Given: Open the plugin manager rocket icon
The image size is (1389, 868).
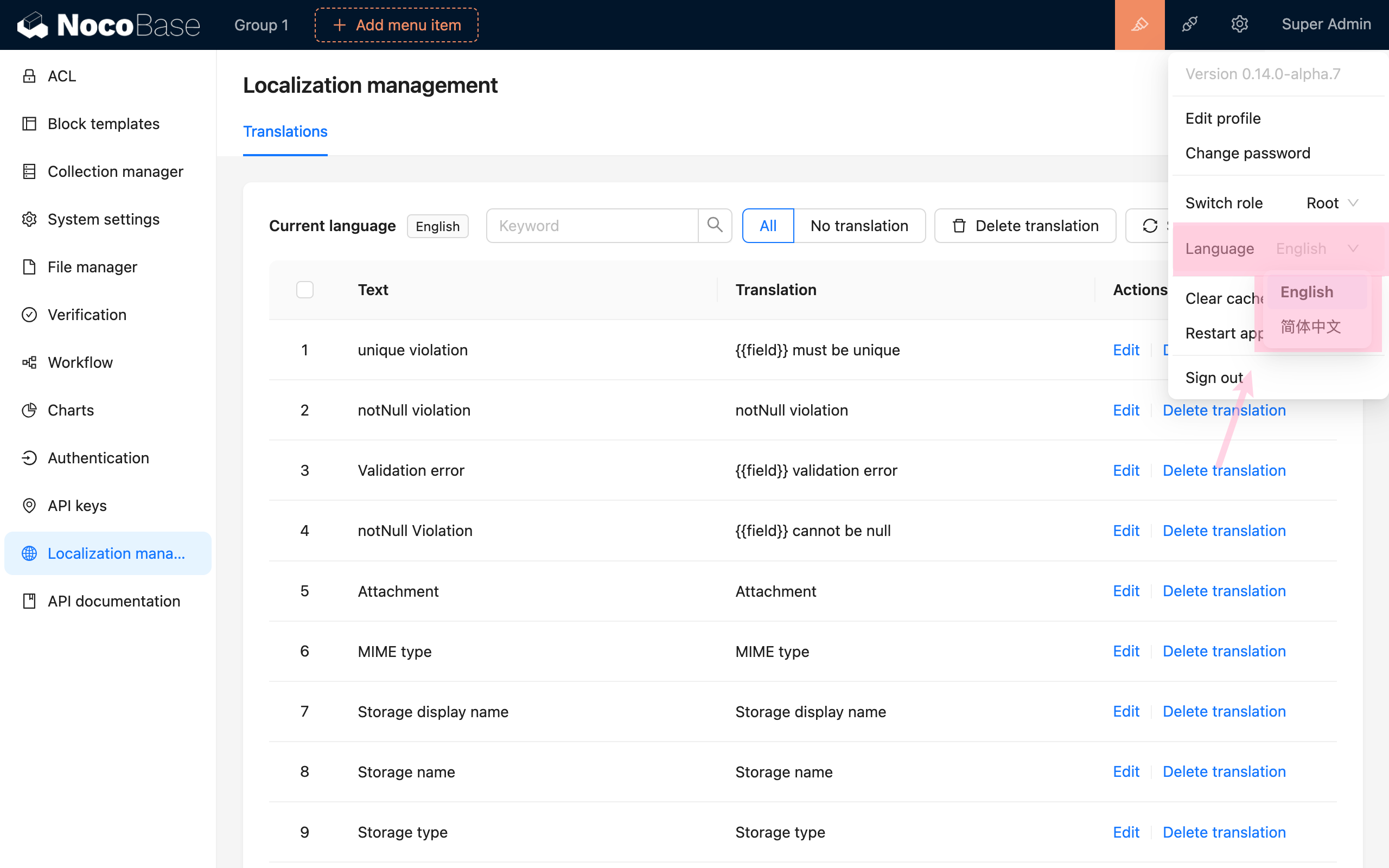Looking at the screenshot, I should coord(1189,25).
